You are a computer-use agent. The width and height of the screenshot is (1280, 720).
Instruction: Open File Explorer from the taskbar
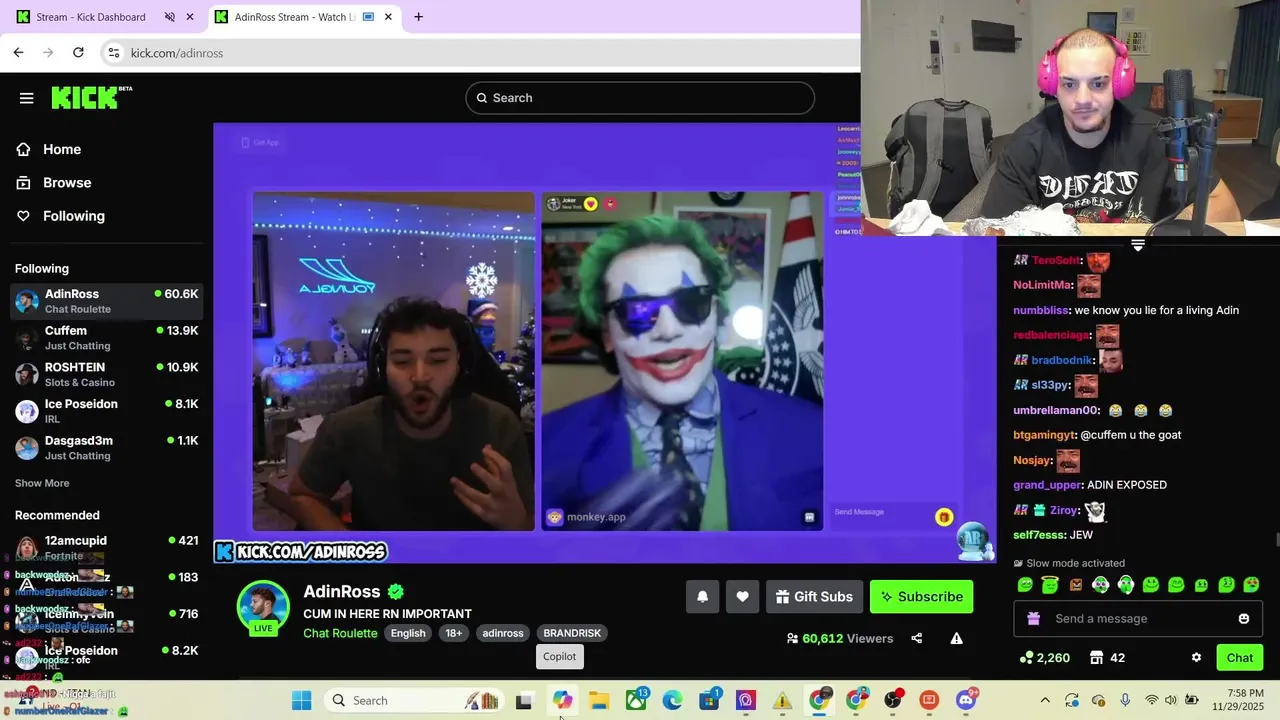coord(599,701)
